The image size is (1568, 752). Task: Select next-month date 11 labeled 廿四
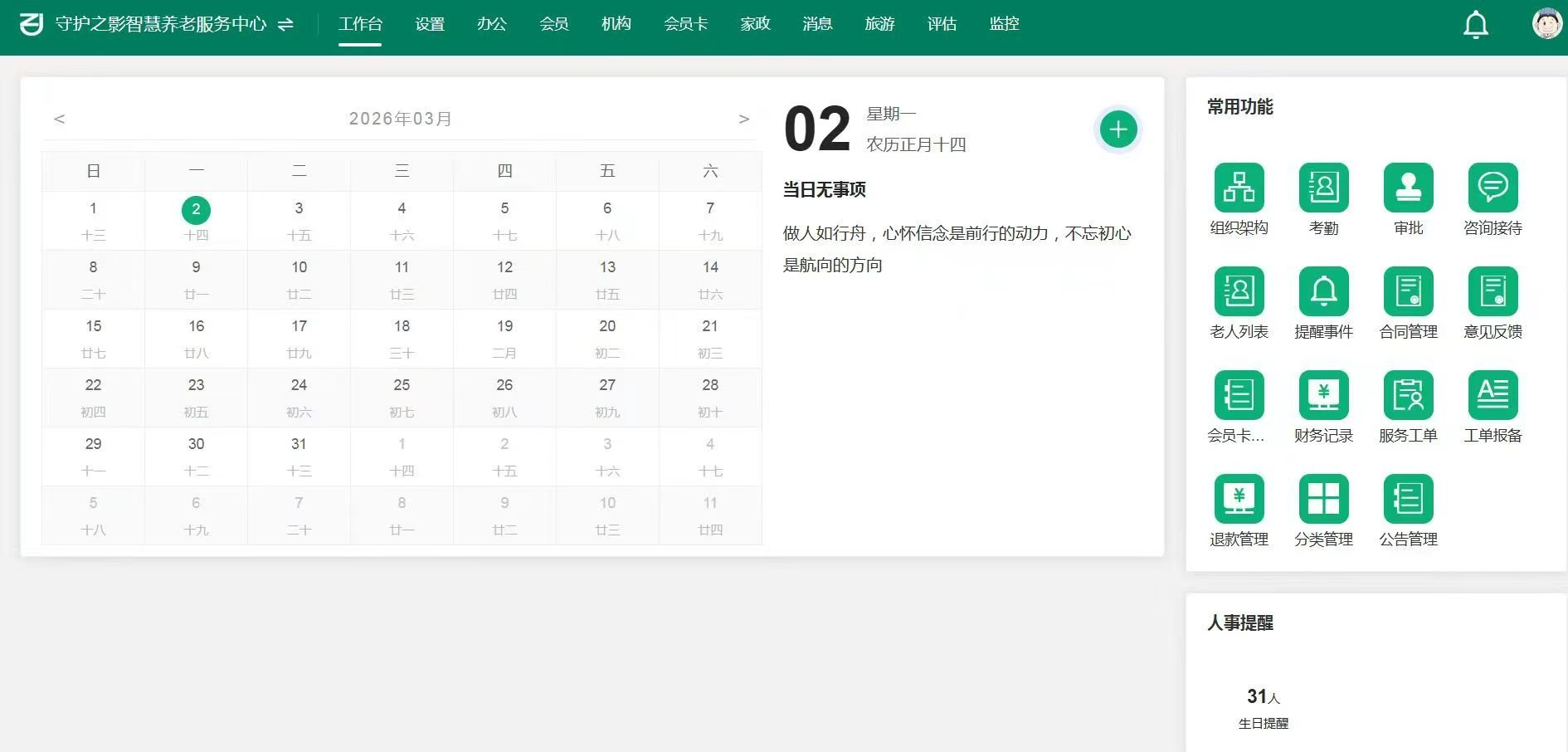pyautogui.click(x=710, y=515)
